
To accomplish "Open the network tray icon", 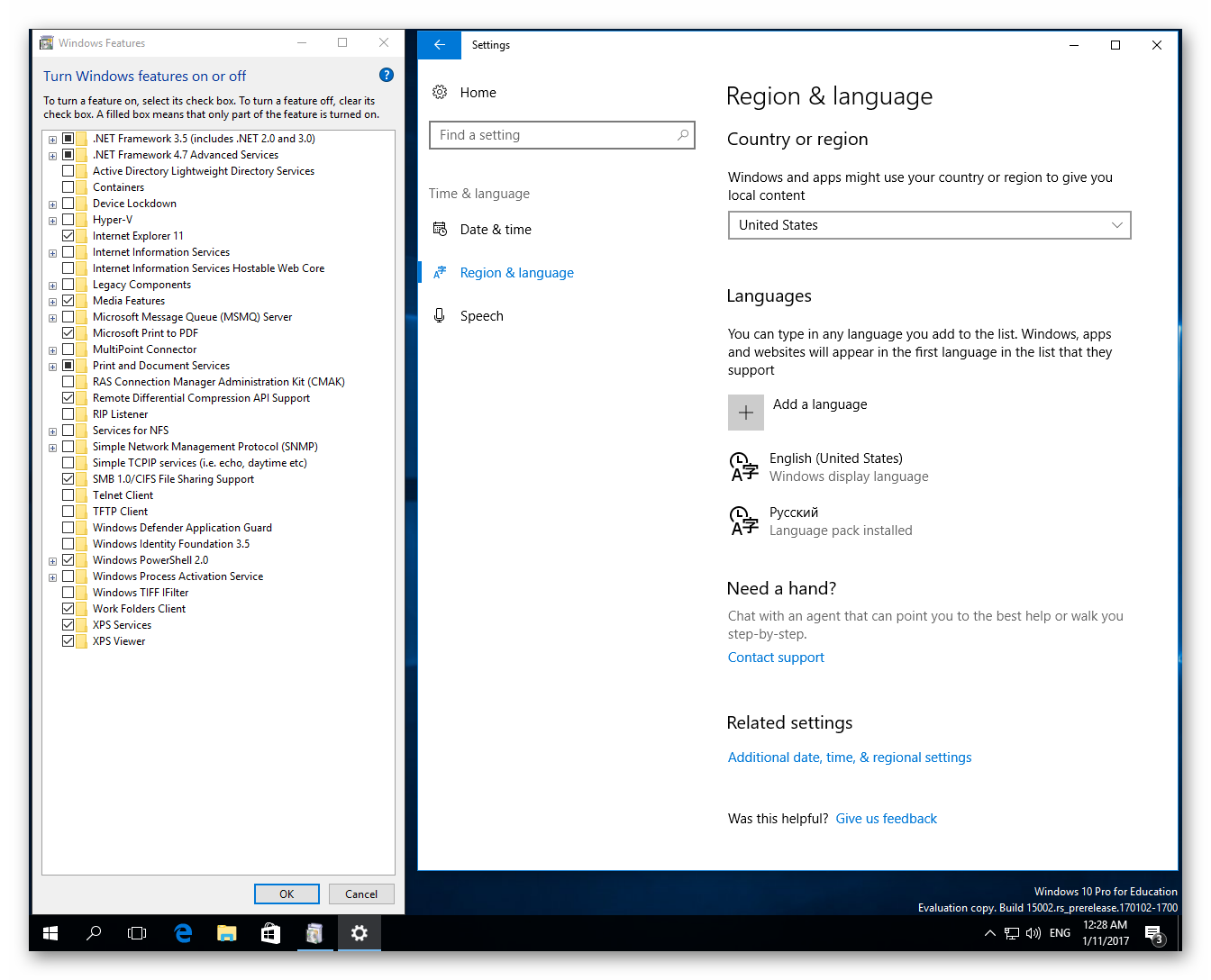I will click(x=1012, y=933).
